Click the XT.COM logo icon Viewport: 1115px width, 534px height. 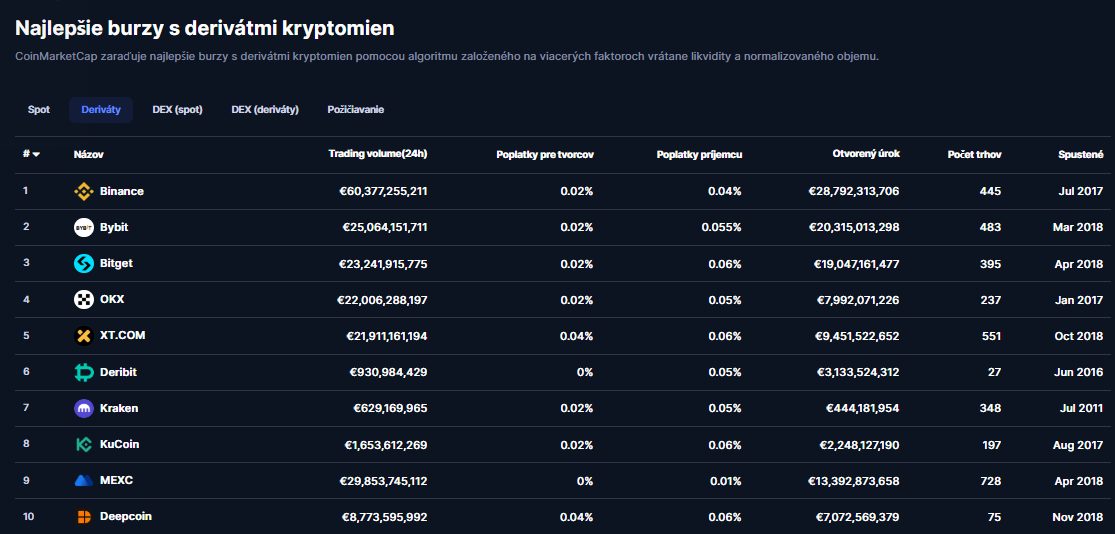click(x=84, y=336)
